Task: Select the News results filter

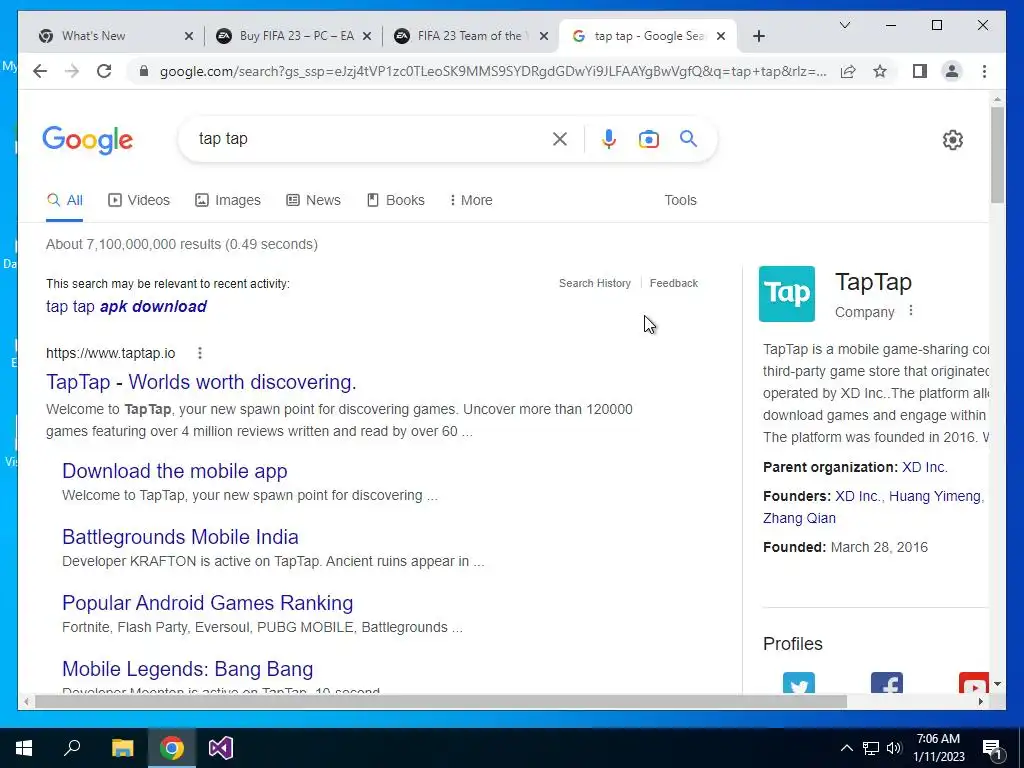Action: (313, 200)
